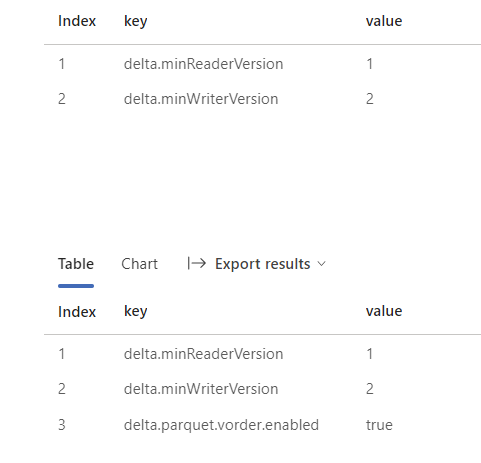The image size is (481, 463).
Task: Select index 2 in the bottom table
Action: pos(62,389)
